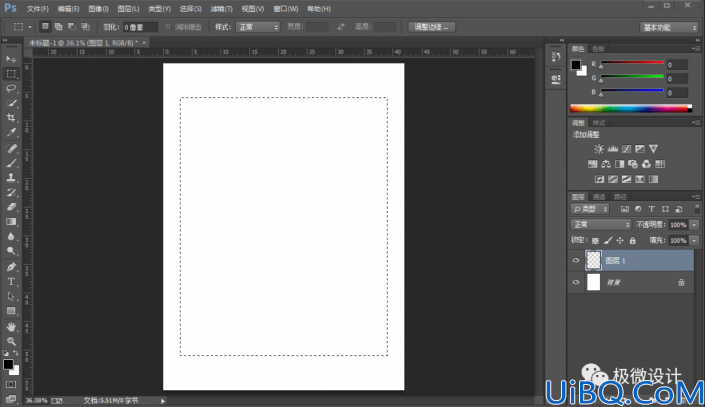Screen dimensions: 705x407
Task: Switch to the 色板 tab
Action: 598,49
